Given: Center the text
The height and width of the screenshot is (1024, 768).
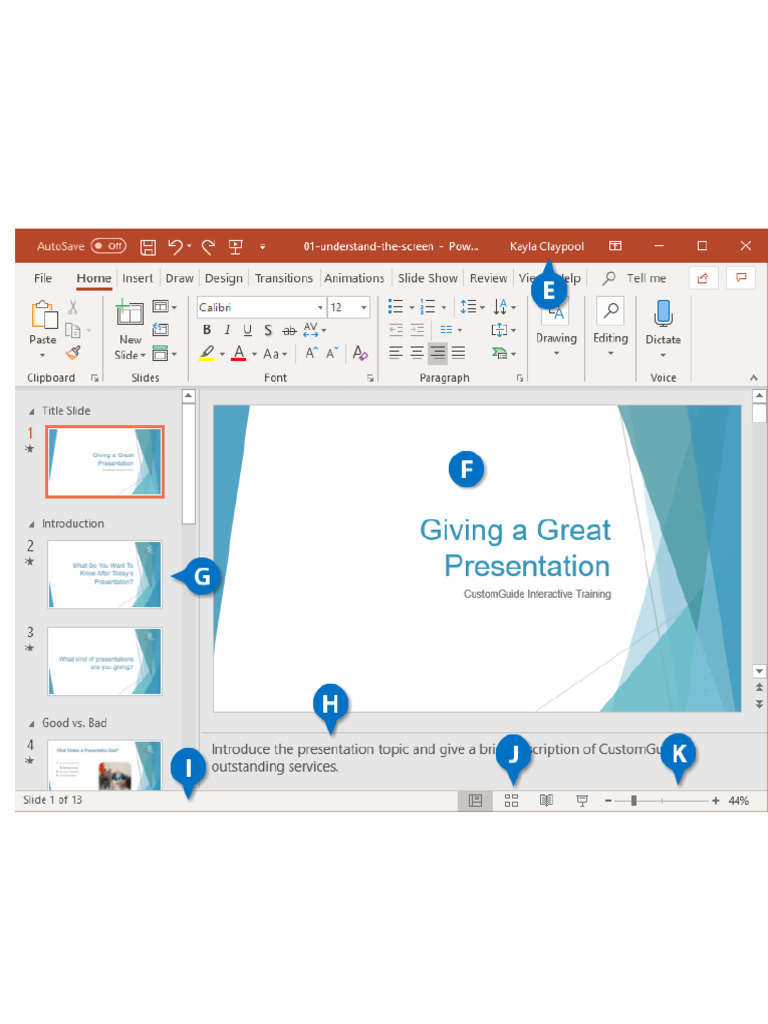Looking at the screenshot, I should pyautogui.click(x=417, y=353).
